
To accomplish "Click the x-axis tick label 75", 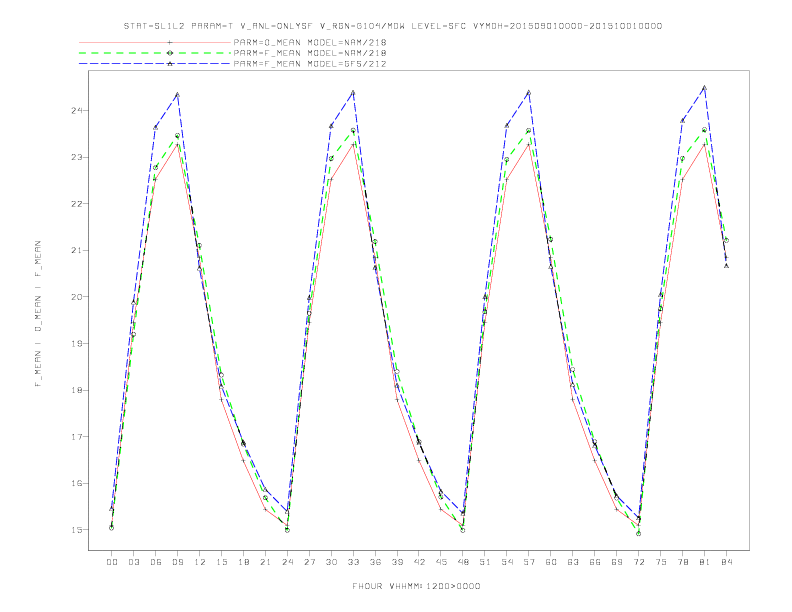I will pos(661,562).
